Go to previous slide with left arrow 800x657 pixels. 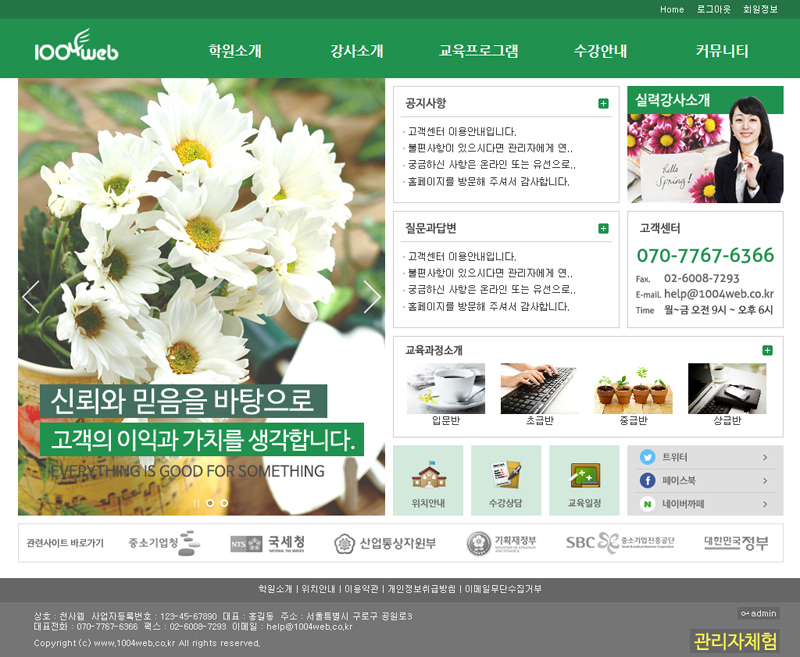coord(31,296)
